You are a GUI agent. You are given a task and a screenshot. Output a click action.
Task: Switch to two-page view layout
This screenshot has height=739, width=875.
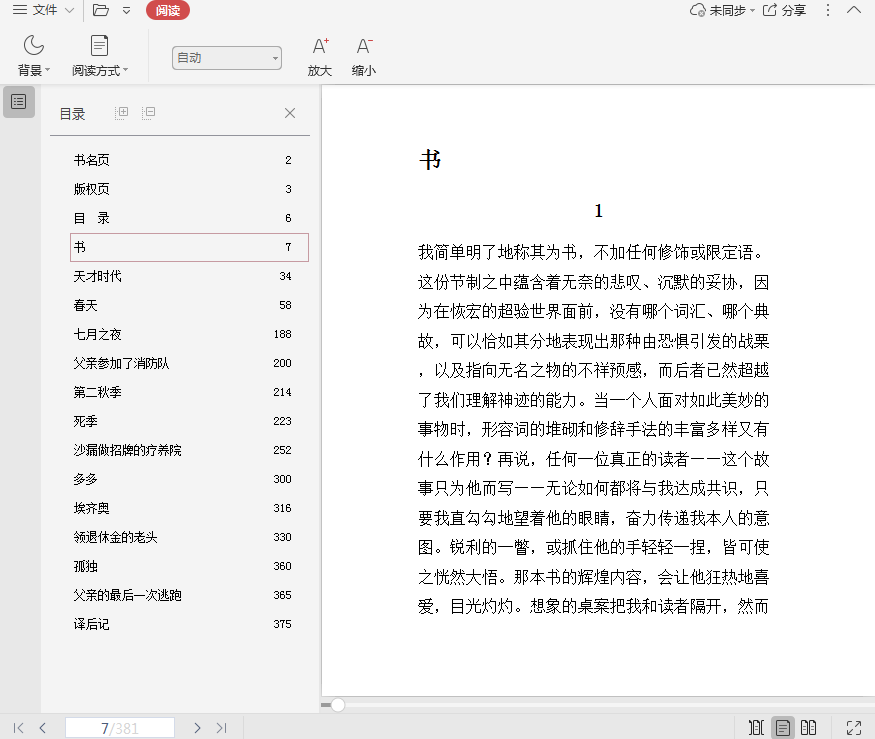click(809, 728)
